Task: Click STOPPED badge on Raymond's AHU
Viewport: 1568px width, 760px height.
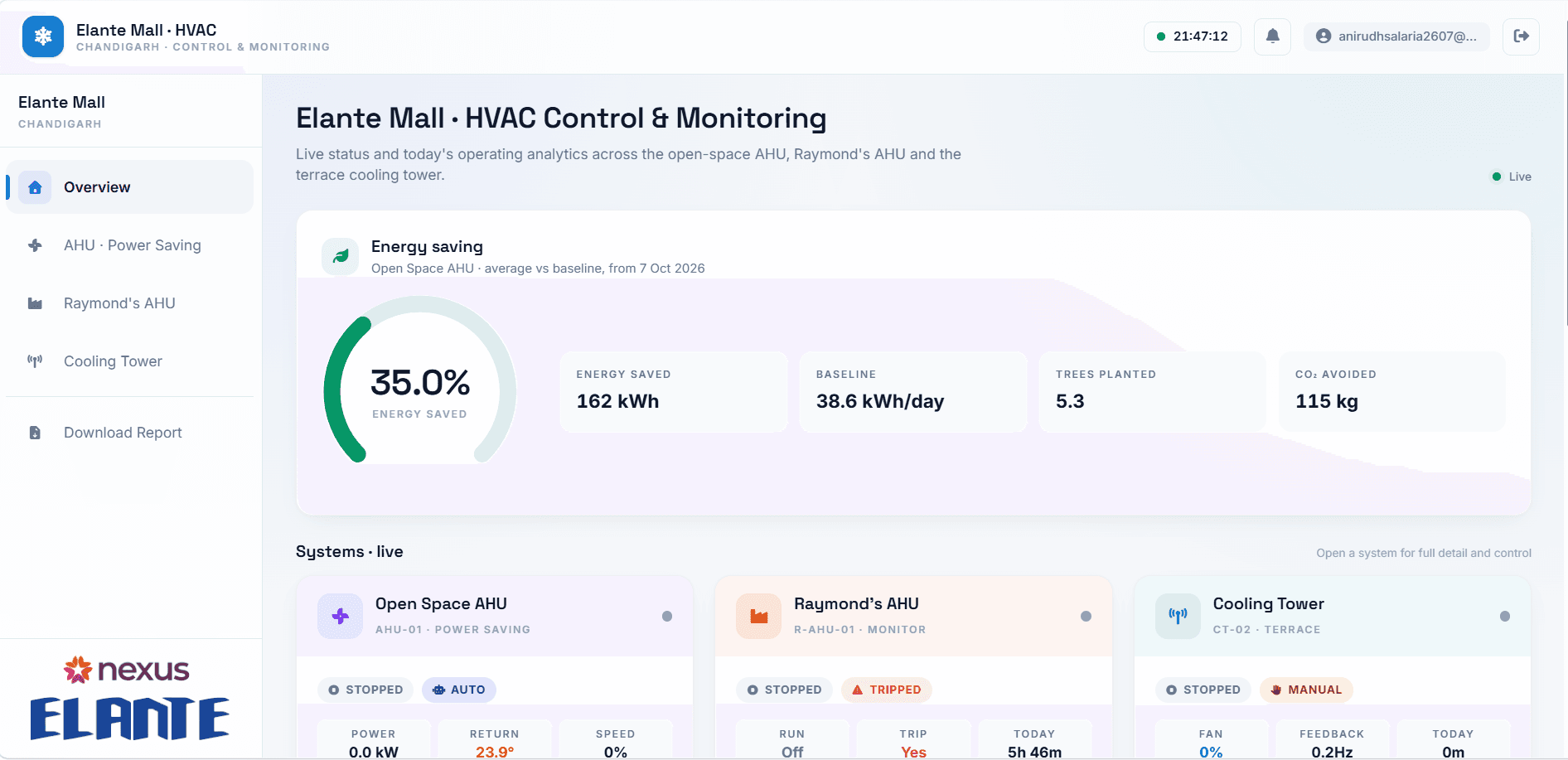Action: (x=784, y=690)
